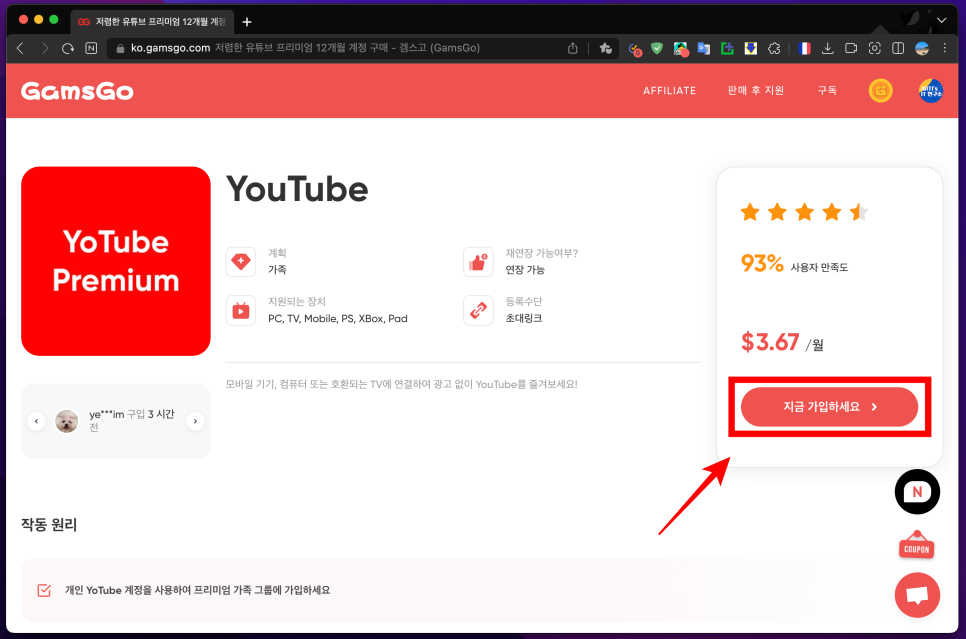This screenshot has width=966, height=639.
Task: Open a new browser tab
Action: 247,22
